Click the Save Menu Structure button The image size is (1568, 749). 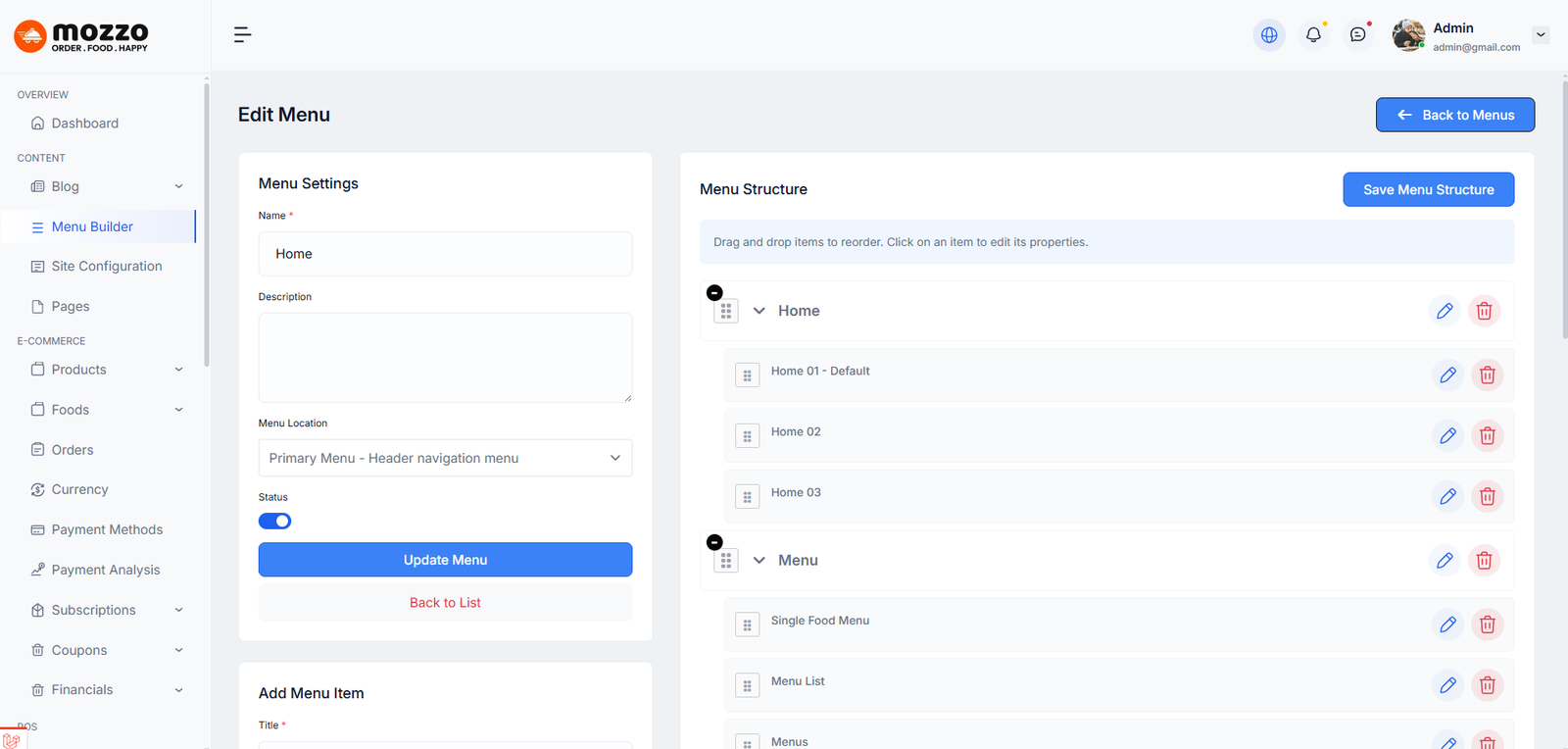1428,190
